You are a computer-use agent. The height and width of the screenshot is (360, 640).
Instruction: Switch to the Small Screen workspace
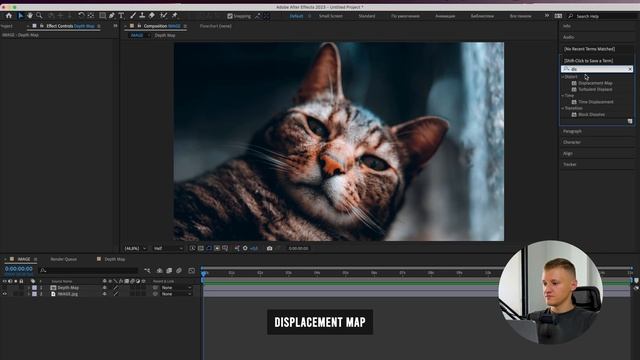[x=331, y=16]
